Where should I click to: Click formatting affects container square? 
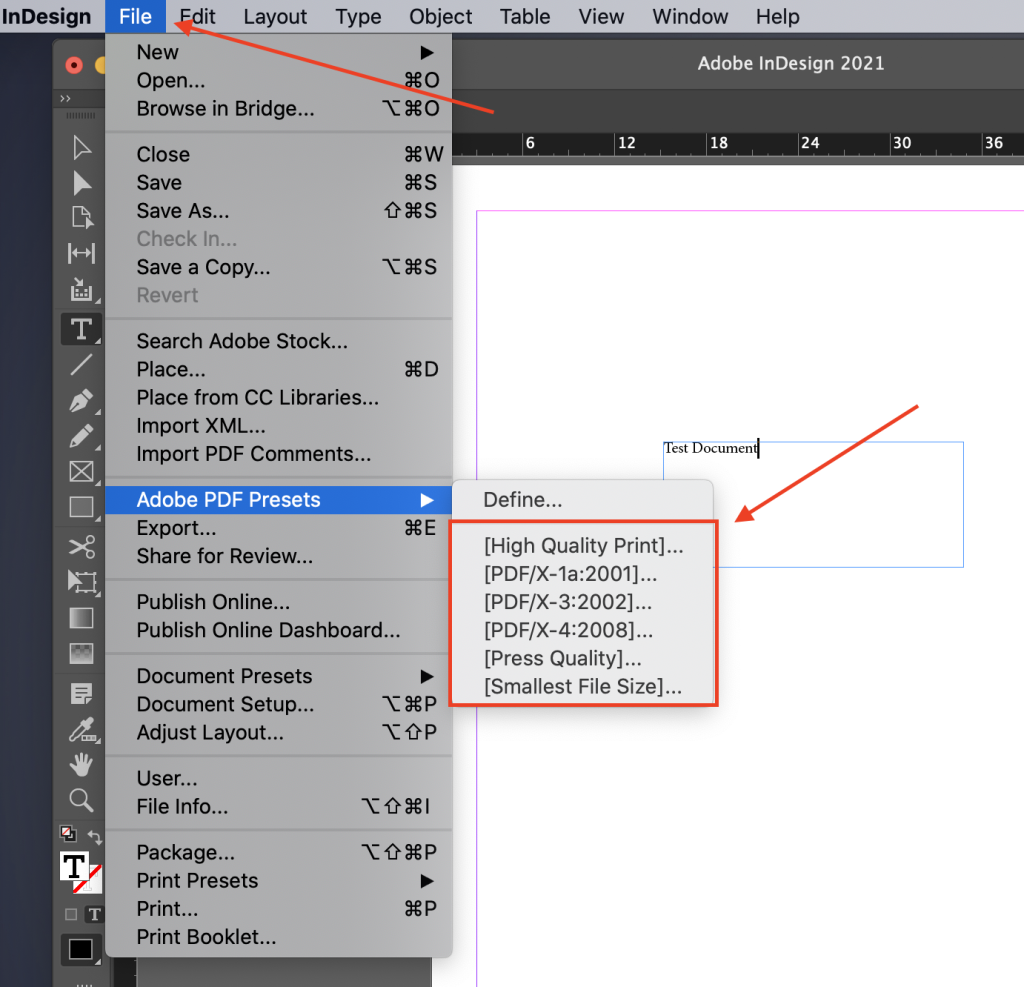coord(71,914)
